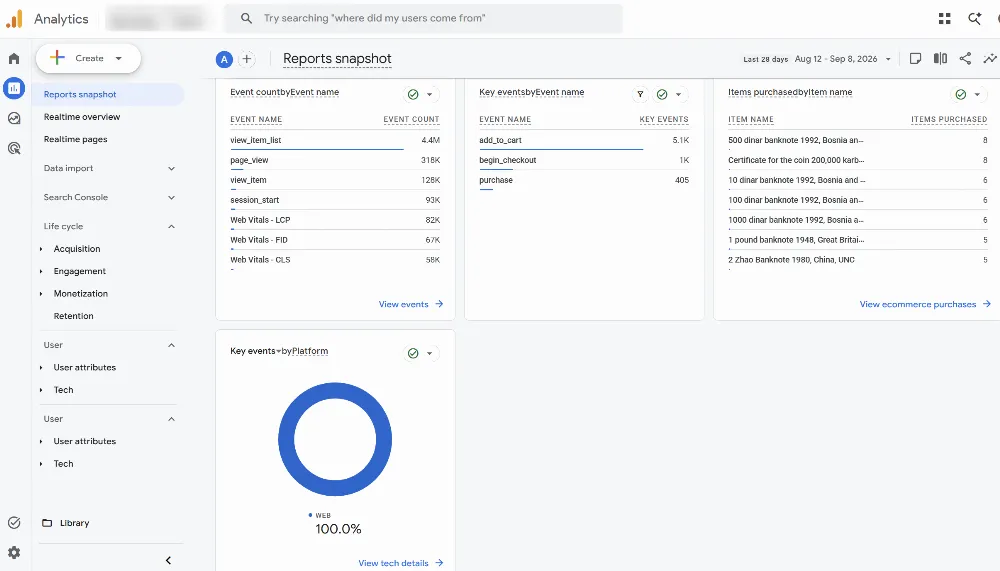
Task: Click the Key events card status checkmark
Action: pos(662,94)
